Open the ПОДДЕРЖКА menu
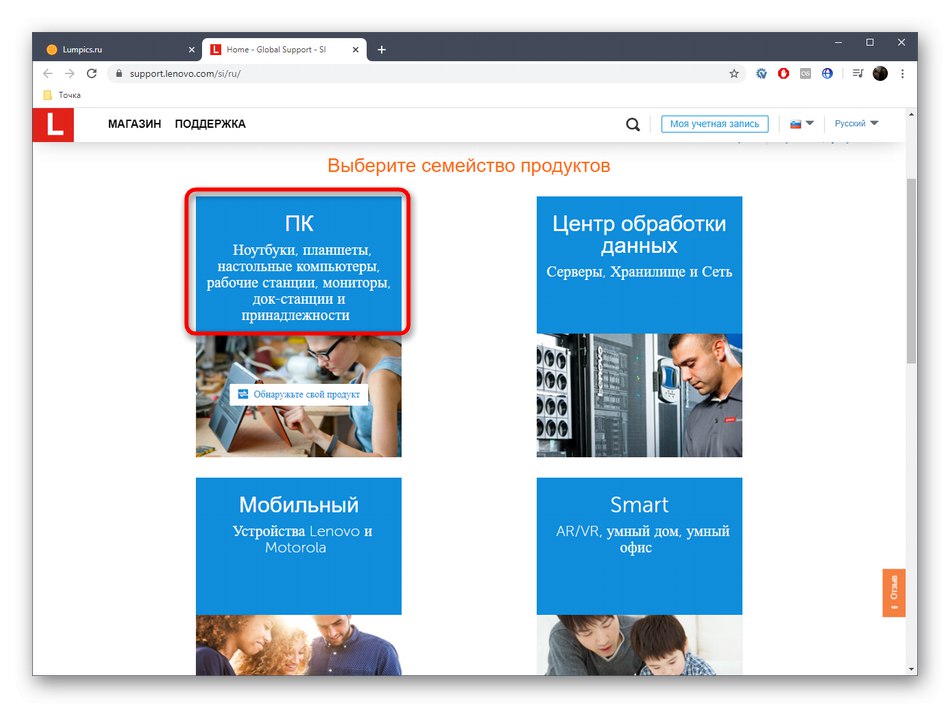This screenshot has height=708, width=950. click(x=210, y=124)
